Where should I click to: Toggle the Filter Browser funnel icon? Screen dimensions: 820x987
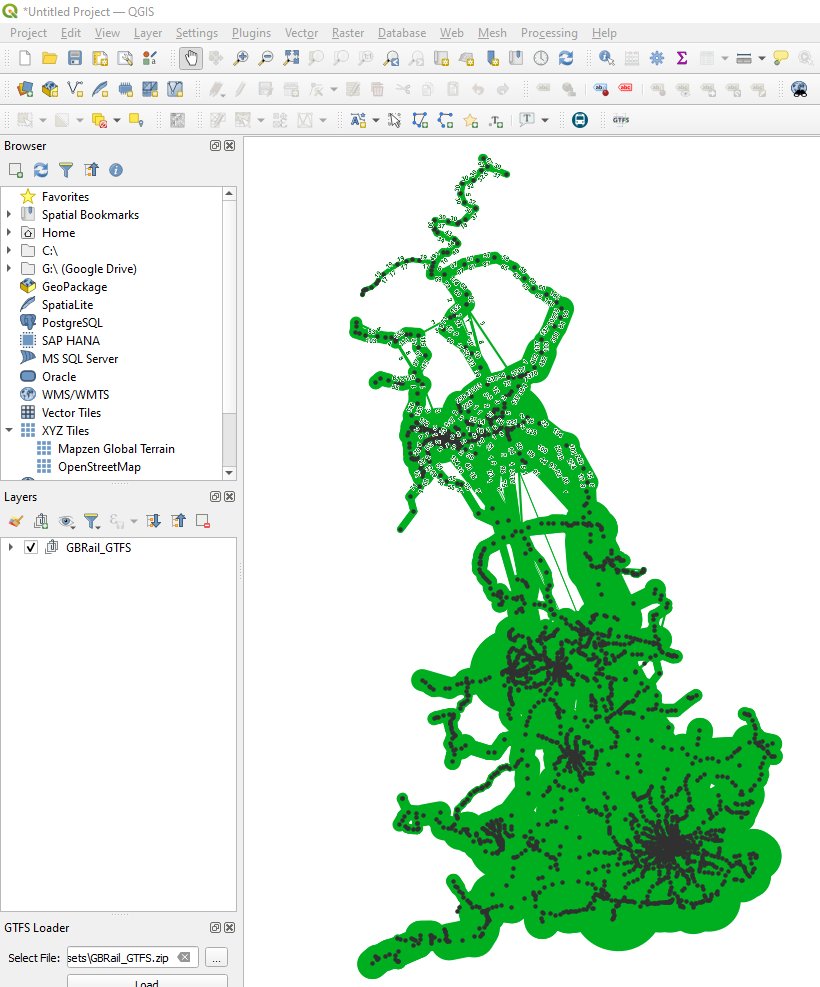67,170
